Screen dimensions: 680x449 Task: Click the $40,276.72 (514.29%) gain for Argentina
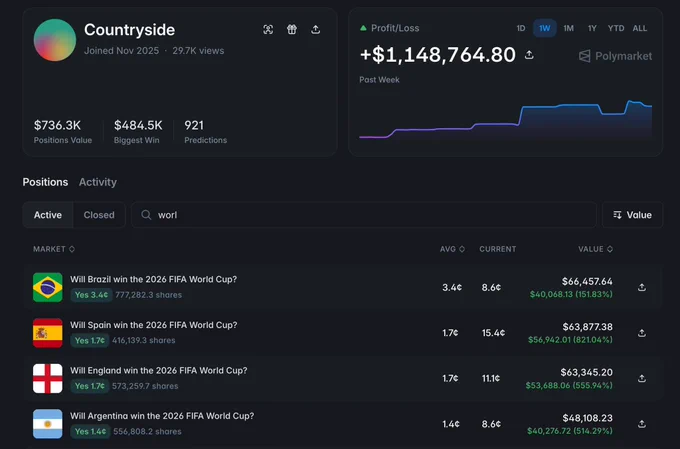(x=570, y=431)
